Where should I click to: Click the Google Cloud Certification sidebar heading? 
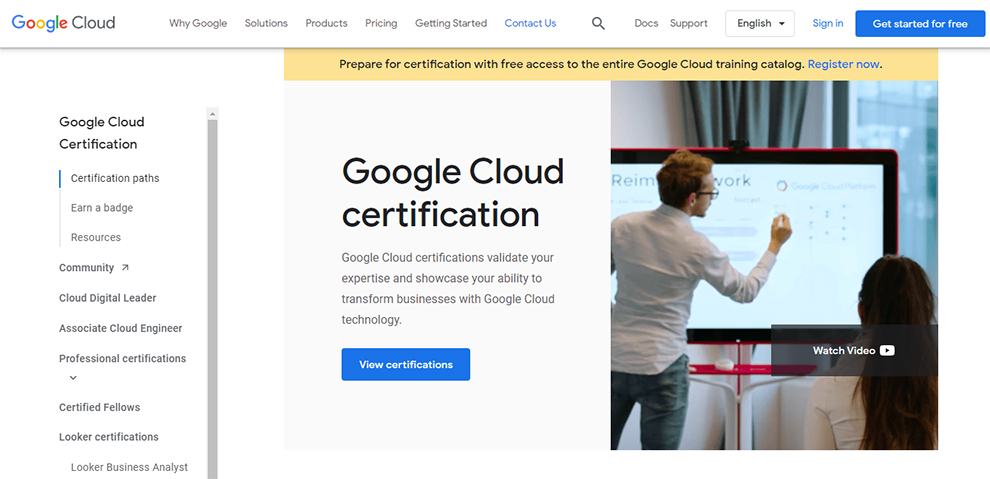pyautogui.click(x=102, y=133)
